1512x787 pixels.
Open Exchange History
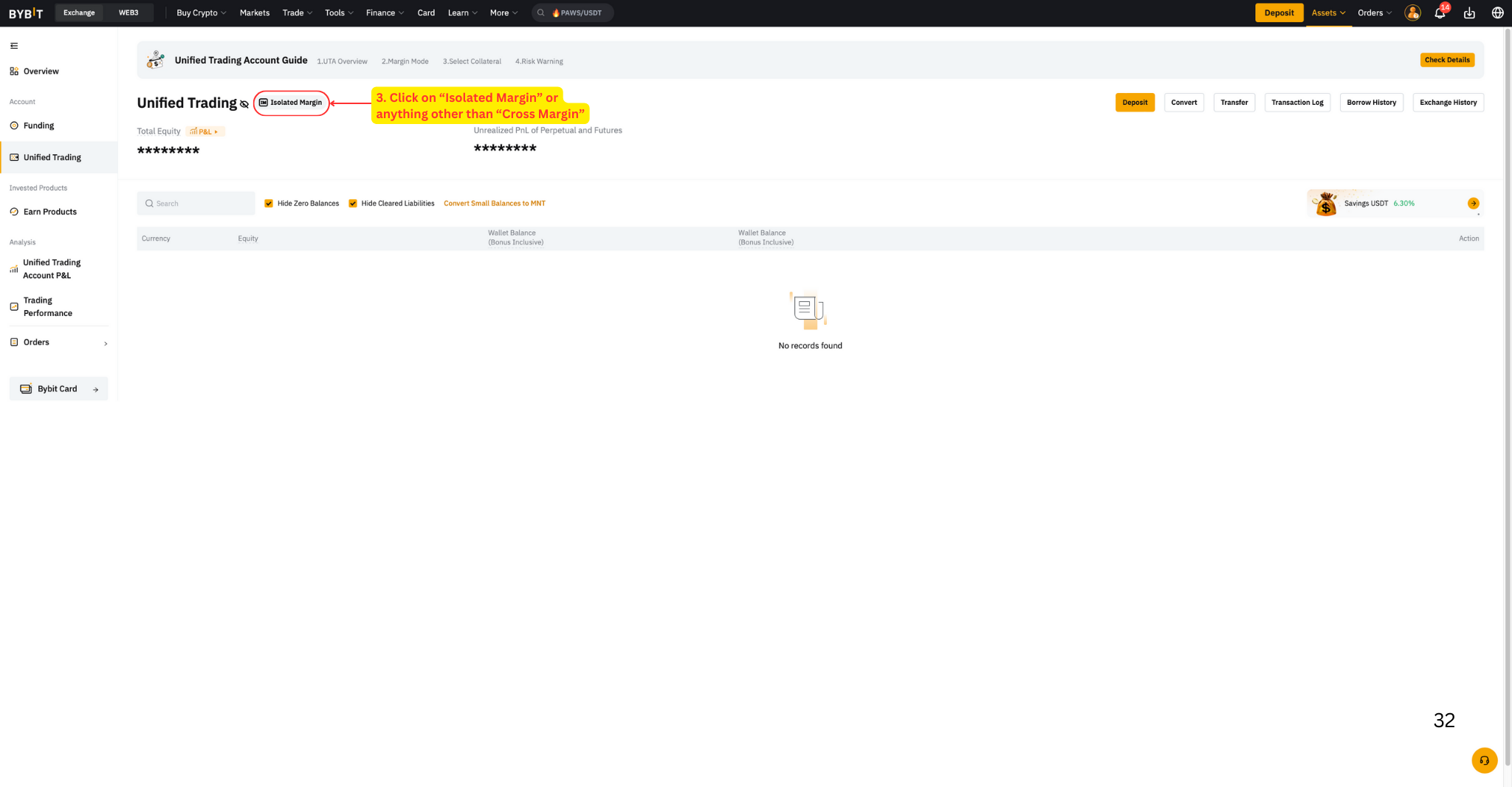point(1448,103)
